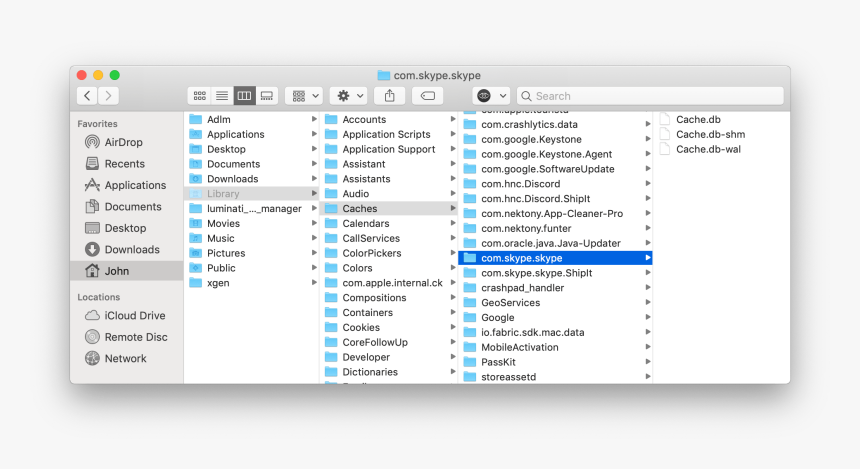Go back with the back arrow button
This screenshot has height=469, width=860.
pyautogui.click(x=87, y=96)
